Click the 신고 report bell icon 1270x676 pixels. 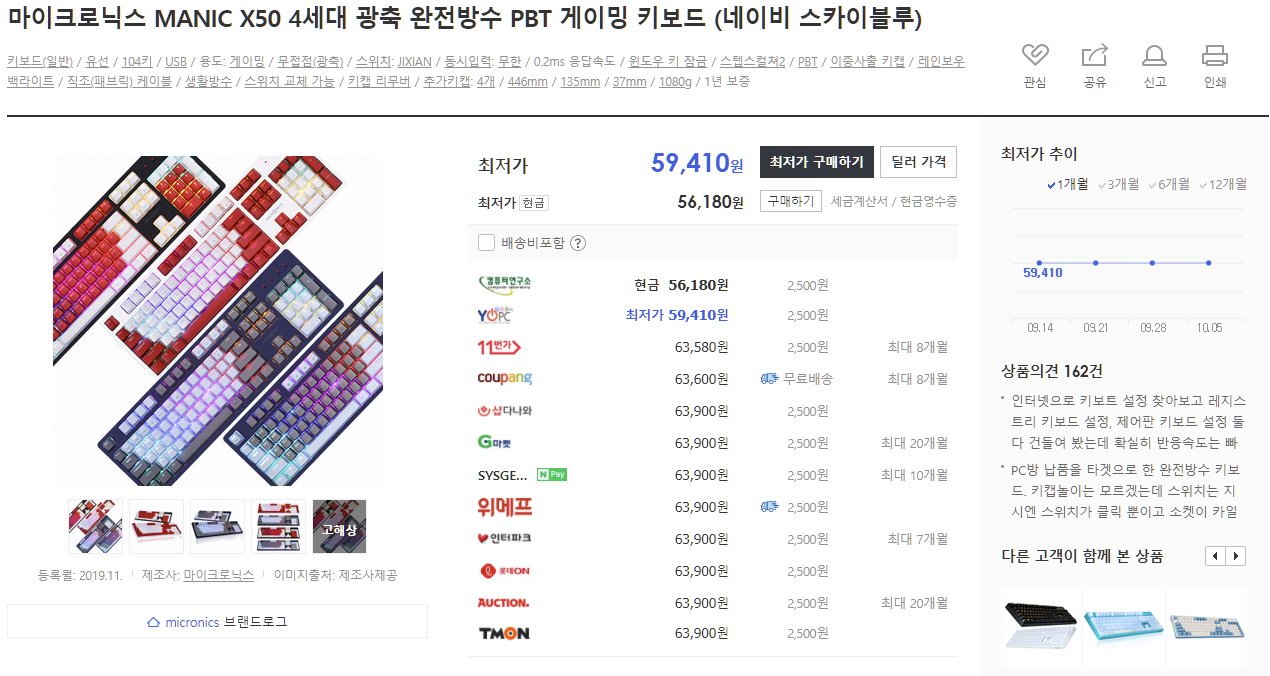tap(1155, 55)
